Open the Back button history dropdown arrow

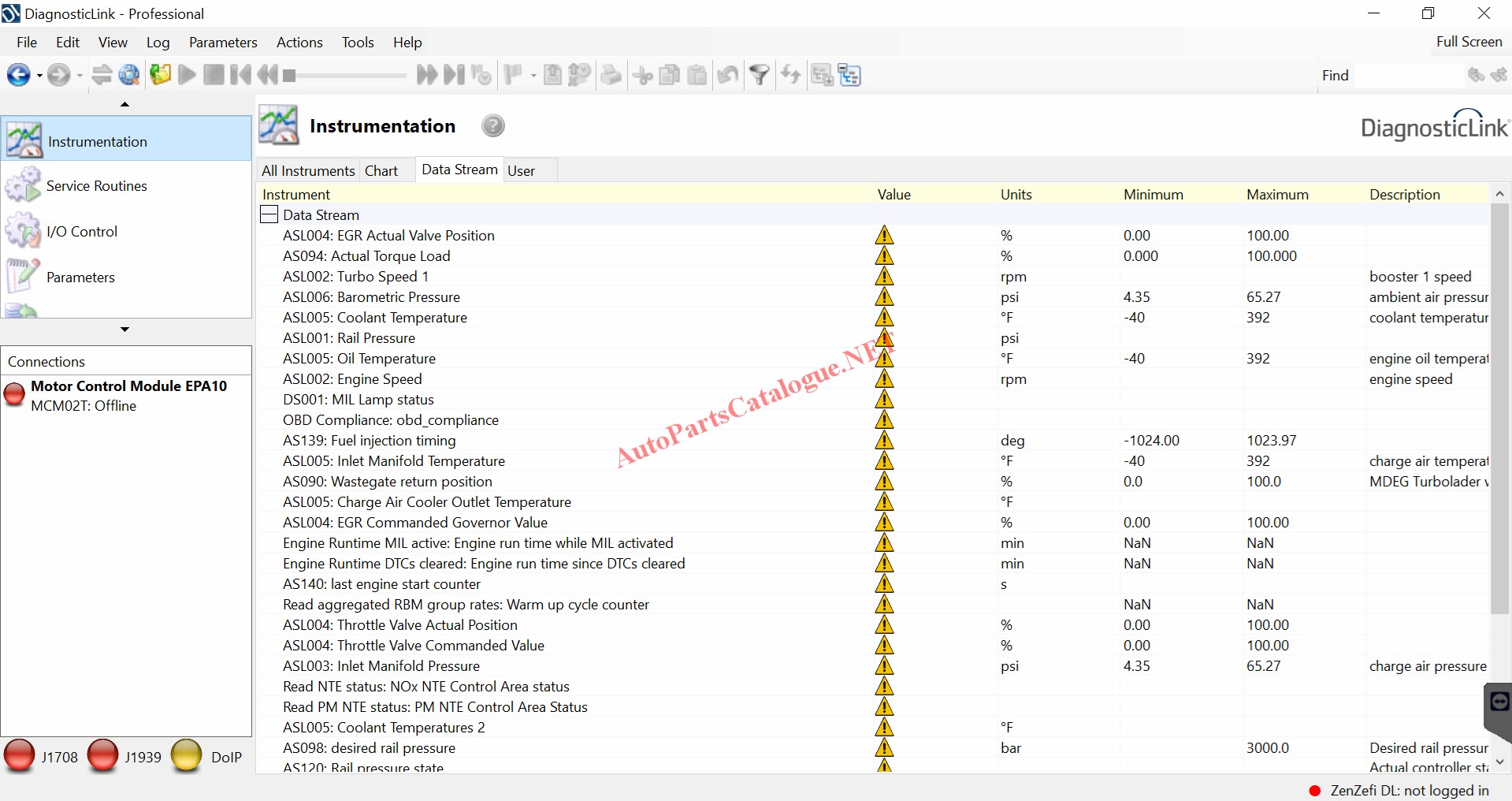point(39,76)
